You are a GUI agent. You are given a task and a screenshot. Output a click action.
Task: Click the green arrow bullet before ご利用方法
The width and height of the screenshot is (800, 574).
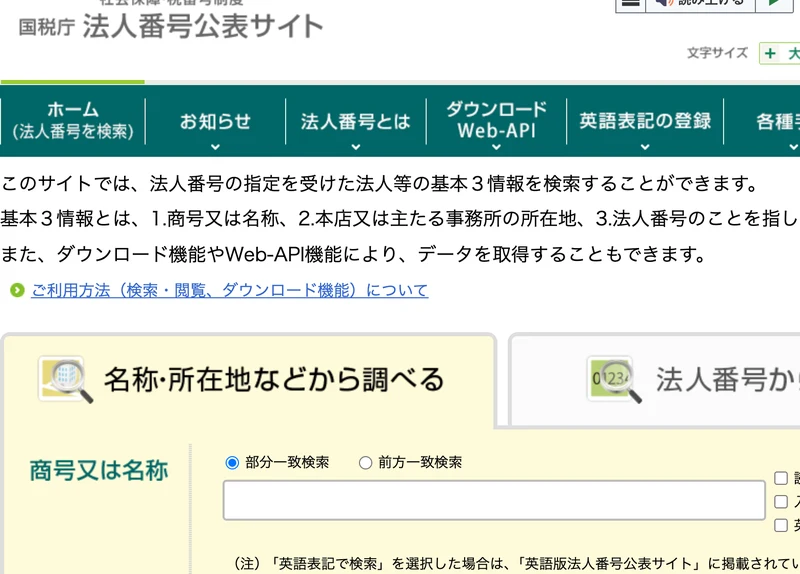pyautogui.click(x=17, y=290)
